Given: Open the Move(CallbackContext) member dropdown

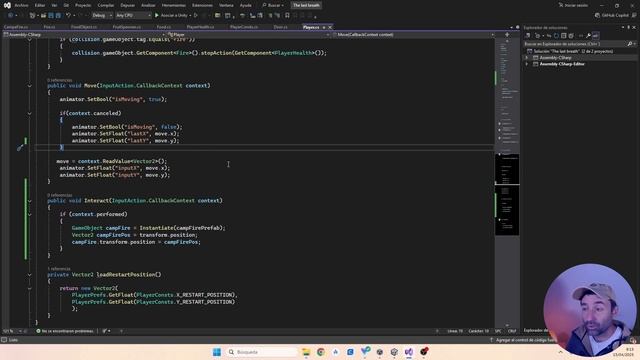Looking at the screenshot, I should coord(413,35).
